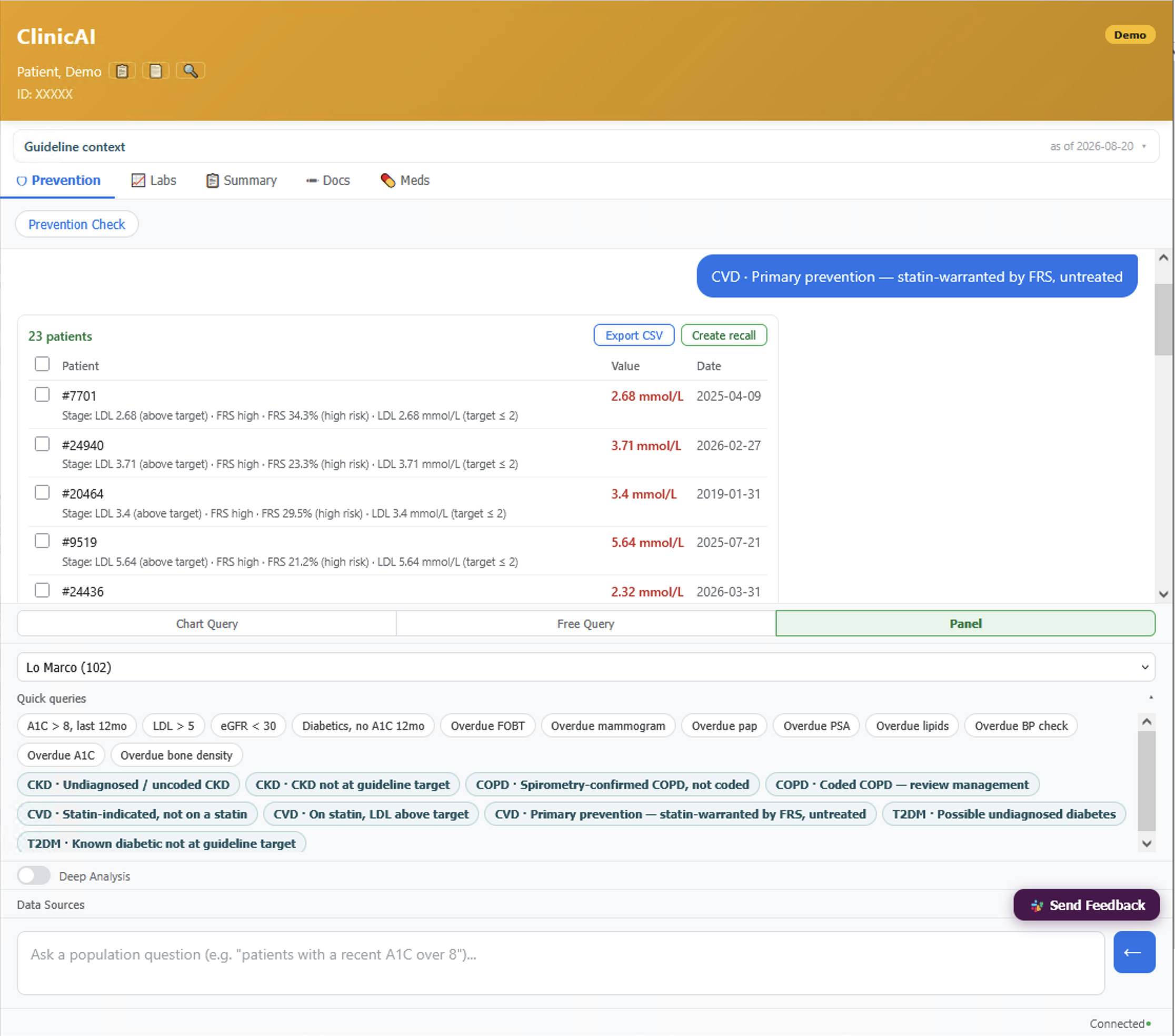Open the Lo Marco (102) dropdown

coord(586,667)
